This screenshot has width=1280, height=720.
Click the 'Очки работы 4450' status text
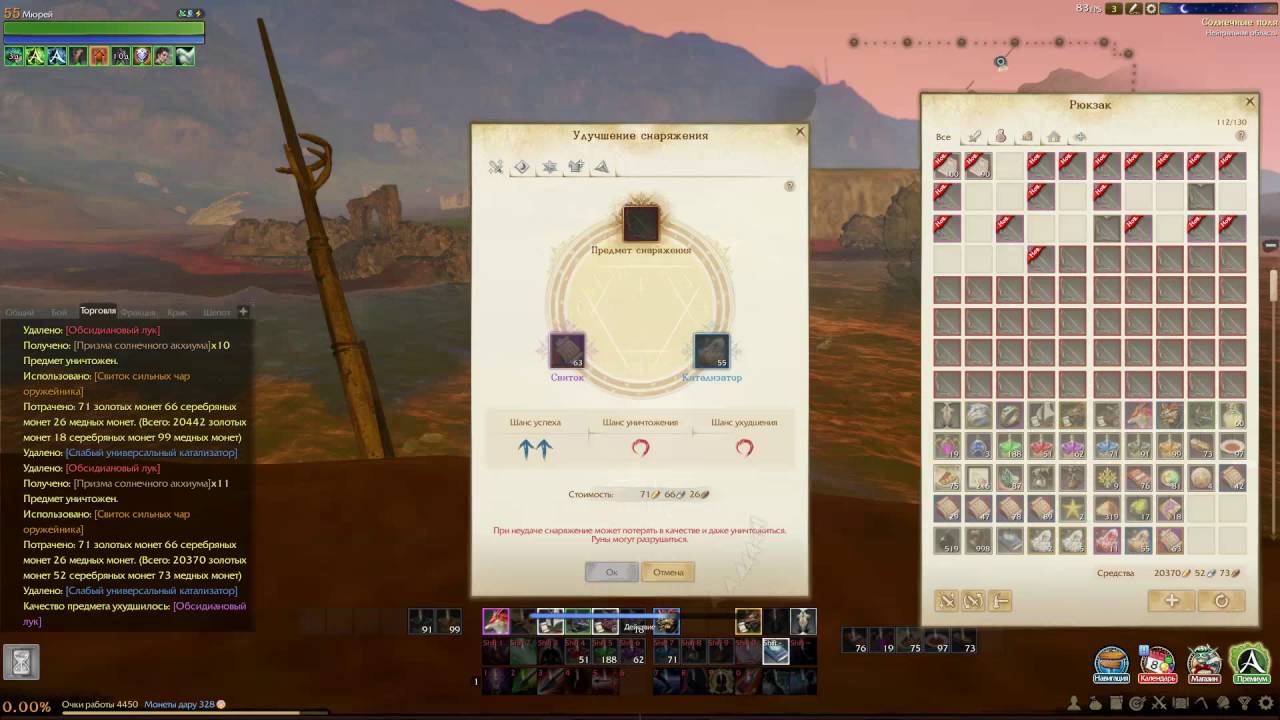pyautogui.click(x=100, y=704)
